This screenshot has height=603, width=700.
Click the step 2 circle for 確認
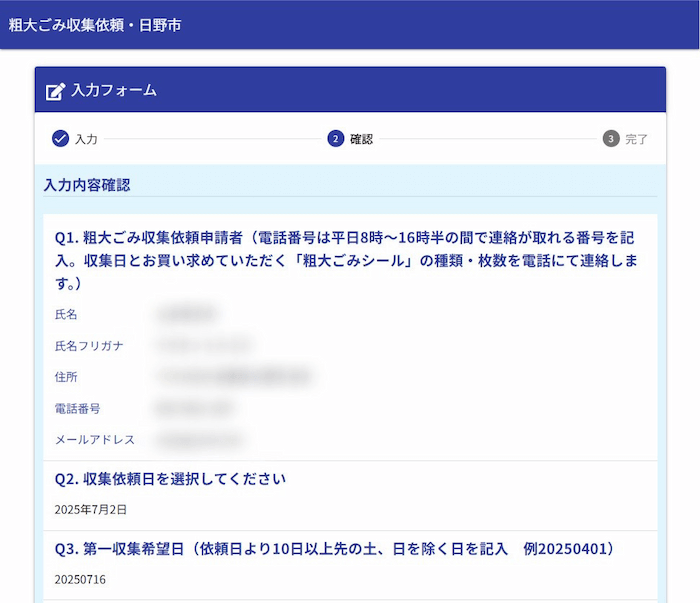336,138
